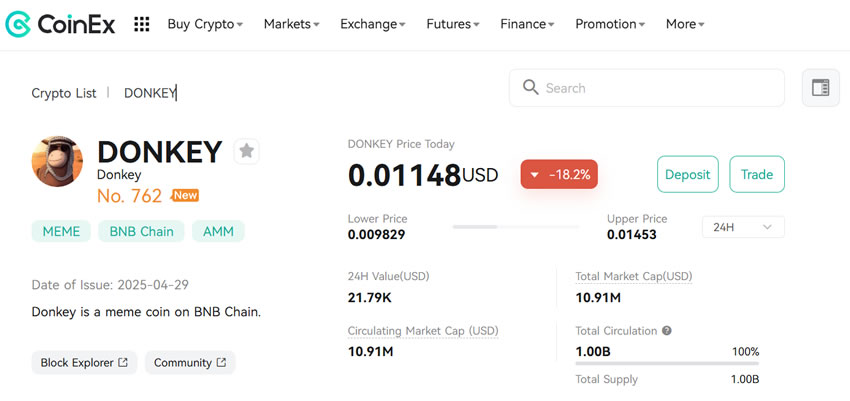Screen dimensions: 850x401
Task: Click the -18.2% price change badge
Action: [x=559, y=174]
